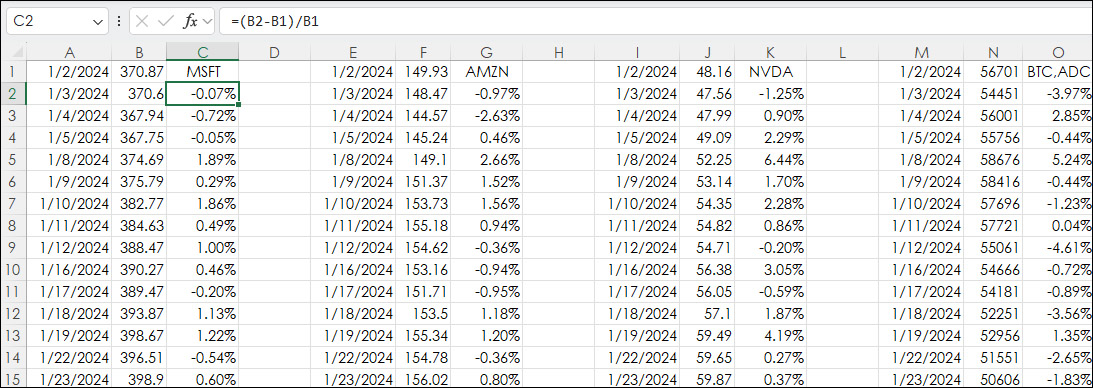Select cell with value 48.16
The width and height of the screenshot is (1093, 388).
707,71
